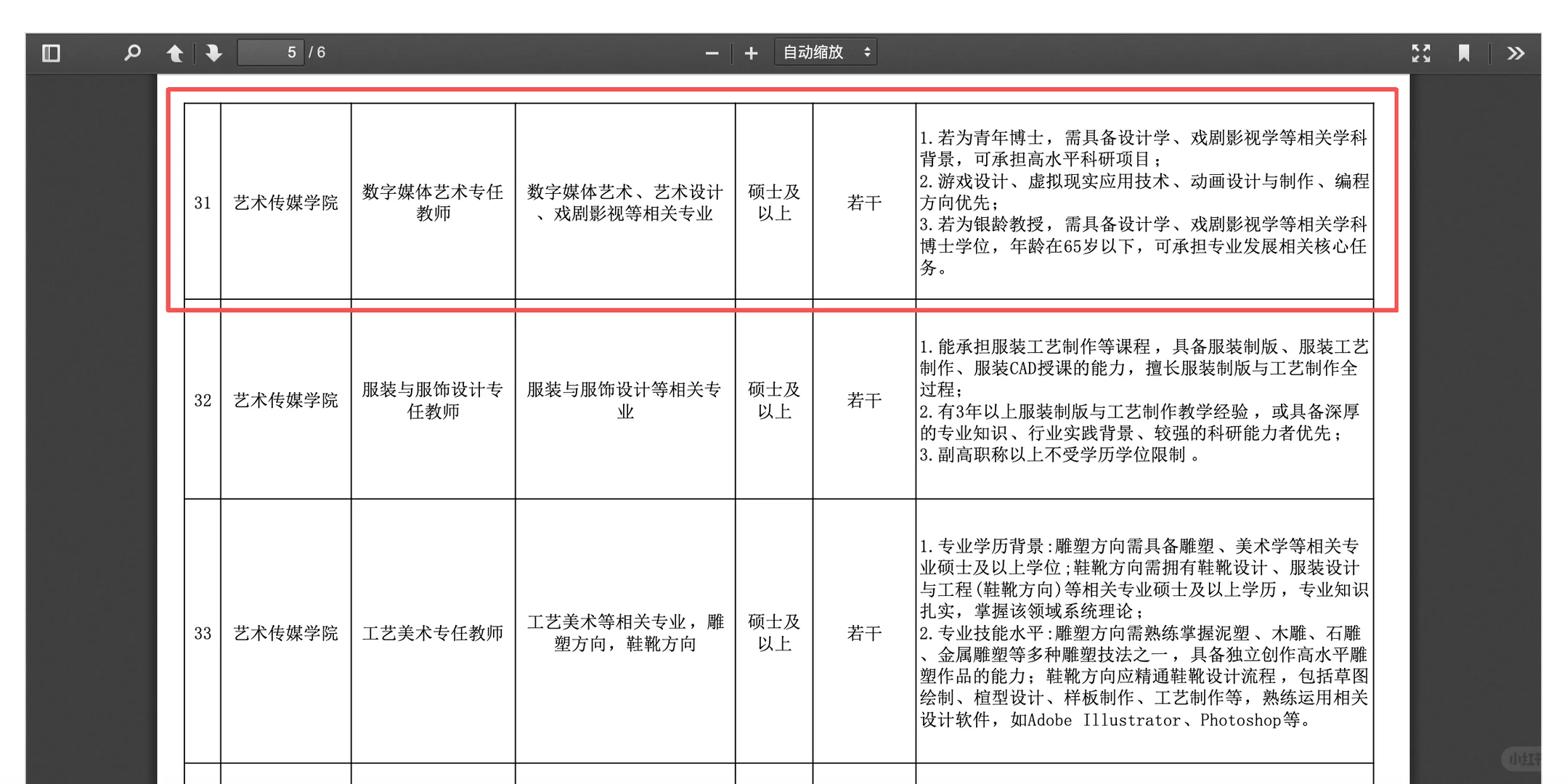Zoom in on the document
Viewport: 1567px width, 784px height.
[x=751, y=52]
